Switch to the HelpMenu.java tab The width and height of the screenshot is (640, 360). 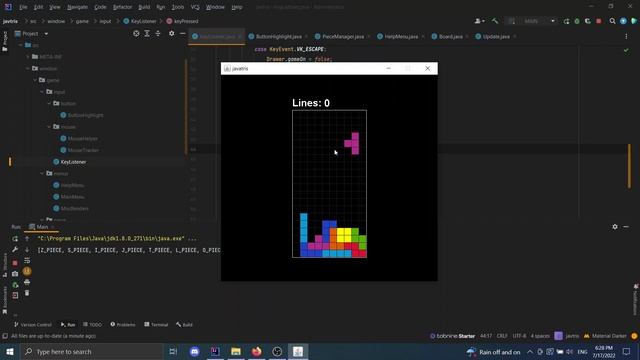pos(400,36)
